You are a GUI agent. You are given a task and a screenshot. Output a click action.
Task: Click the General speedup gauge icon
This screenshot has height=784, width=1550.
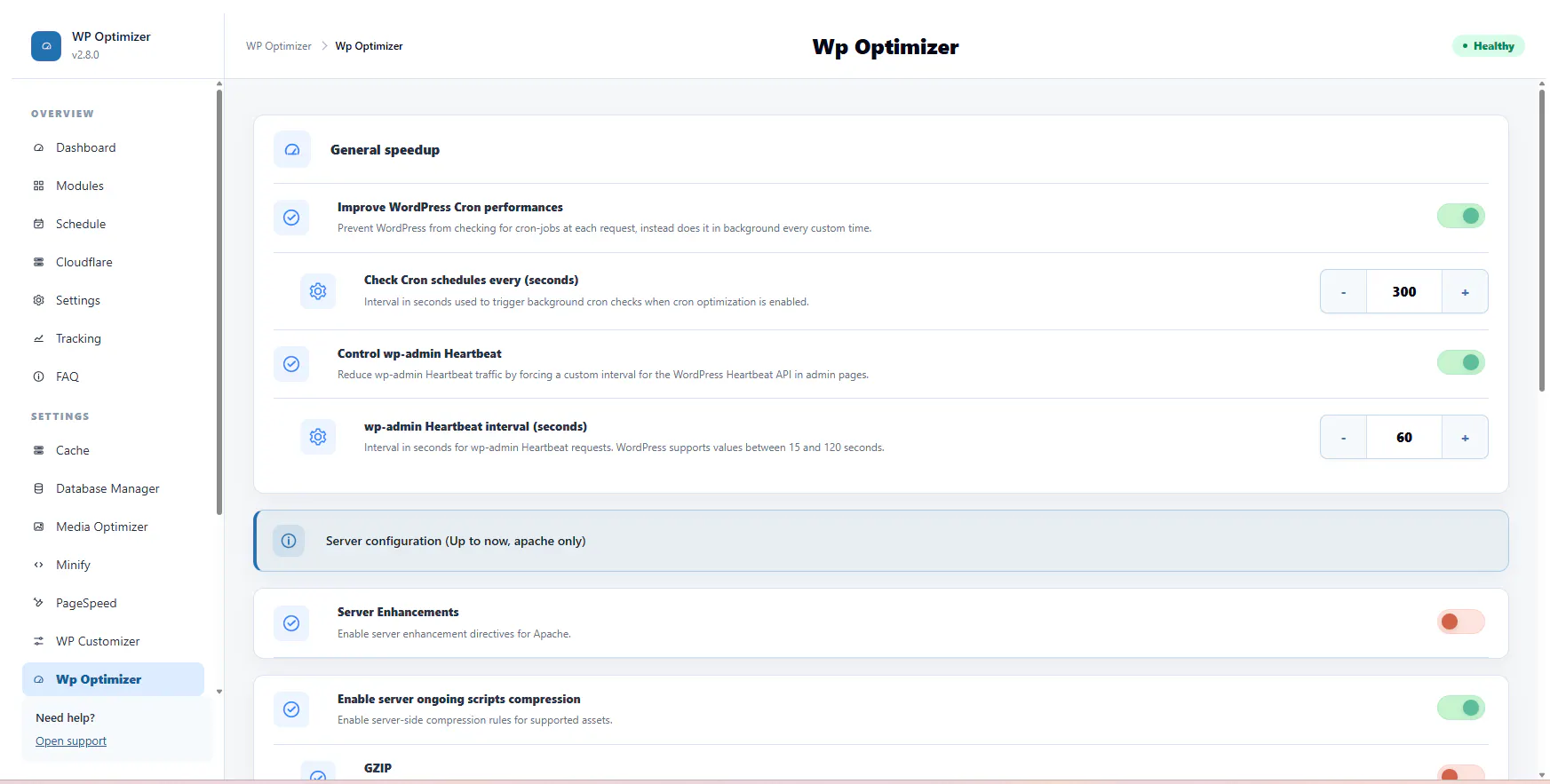(x=292, y=150)
